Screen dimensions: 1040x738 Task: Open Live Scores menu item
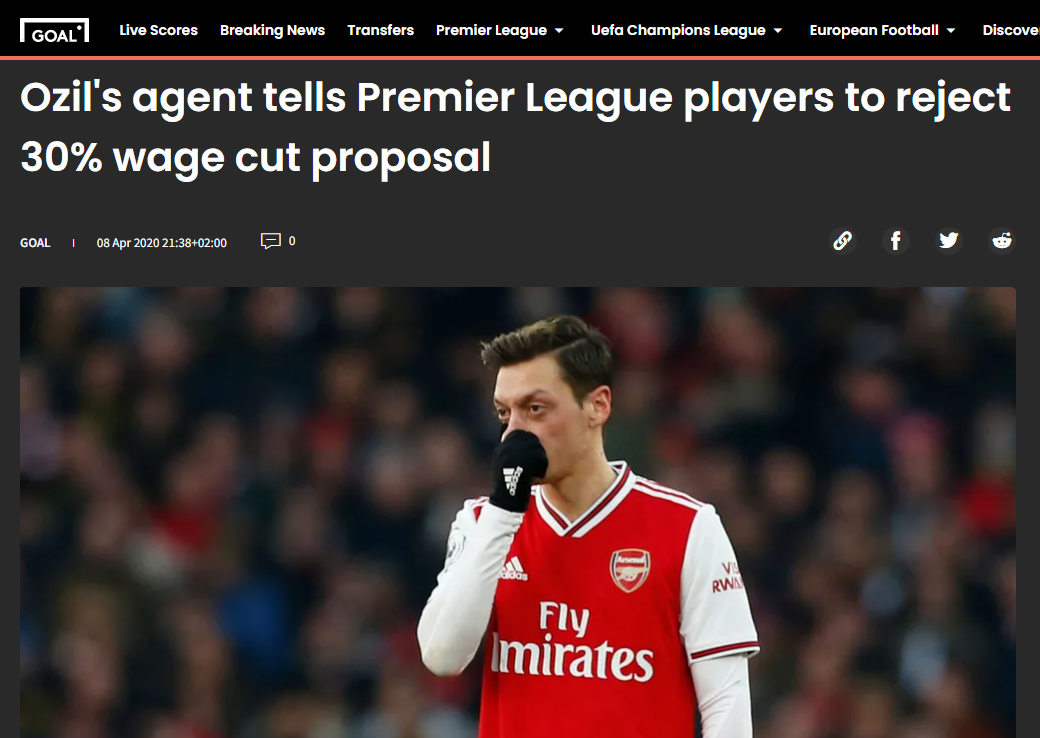(159, 31)
